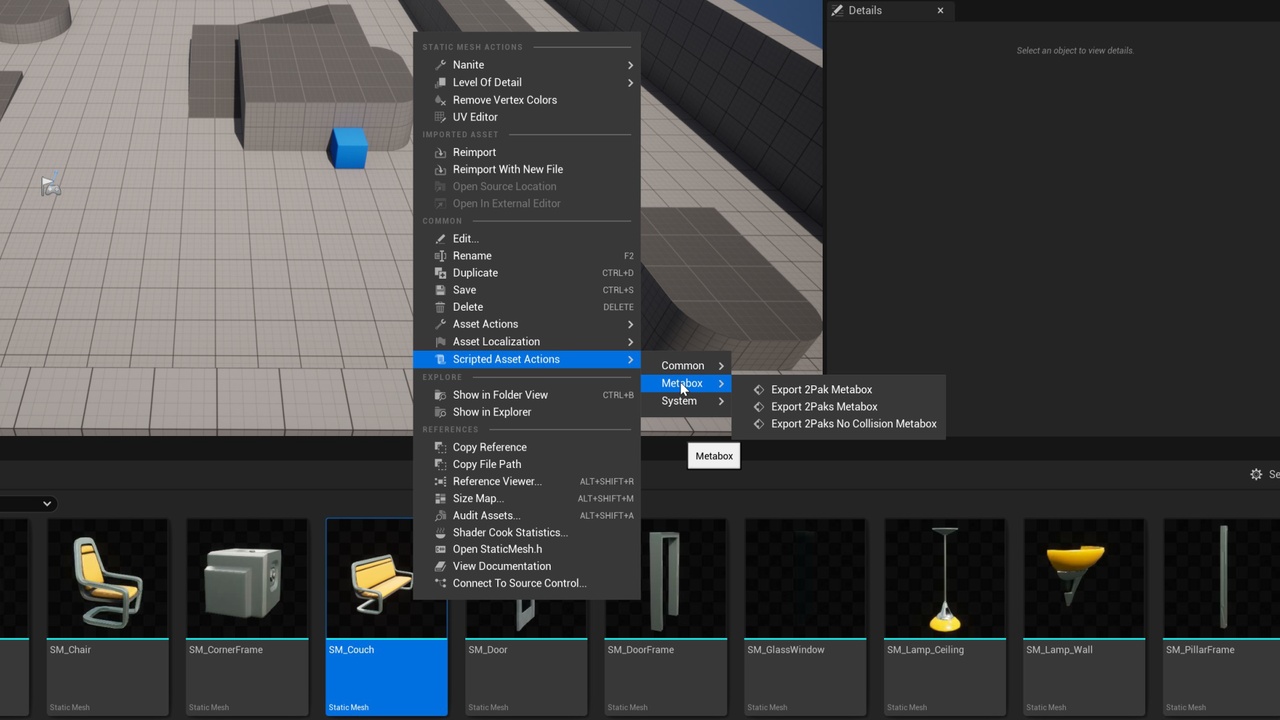This screenshot has height=720, width=1280.
Task: Click the Rename icon
Action: click(440, 256)
